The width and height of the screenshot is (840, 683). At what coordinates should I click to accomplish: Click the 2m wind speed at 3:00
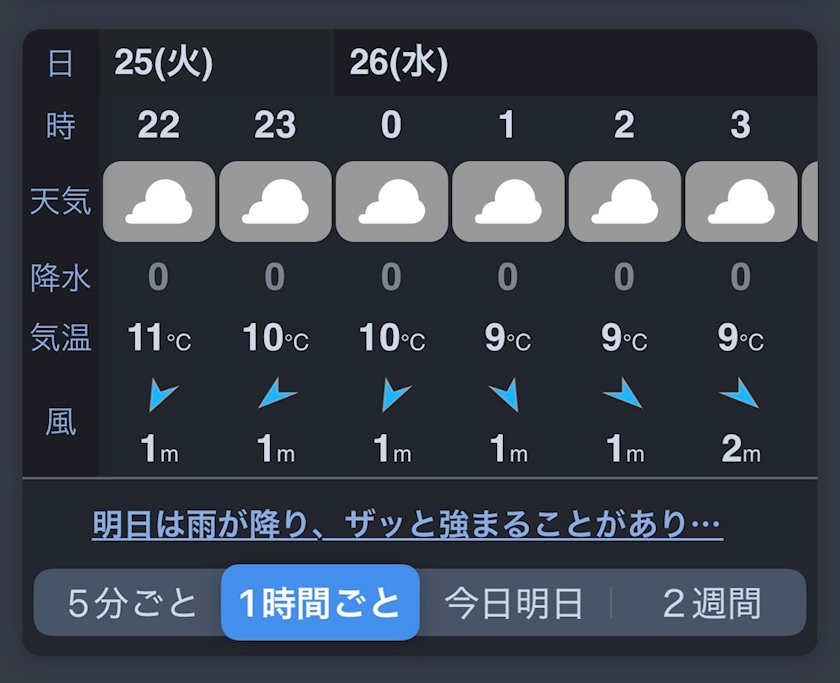[741, 450]
